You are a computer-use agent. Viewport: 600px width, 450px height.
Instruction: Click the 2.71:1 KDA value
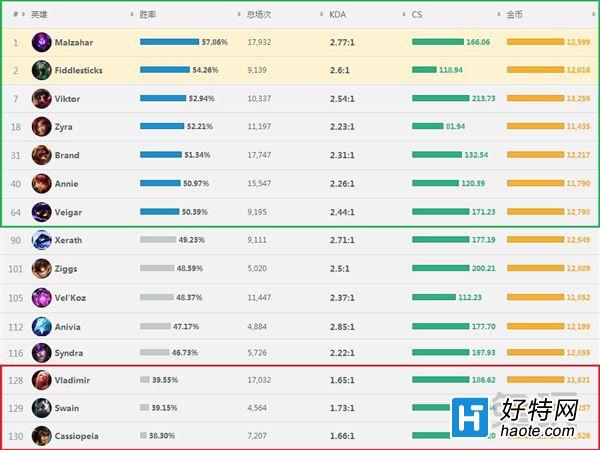pyautogui.click(x=342, y=240)
